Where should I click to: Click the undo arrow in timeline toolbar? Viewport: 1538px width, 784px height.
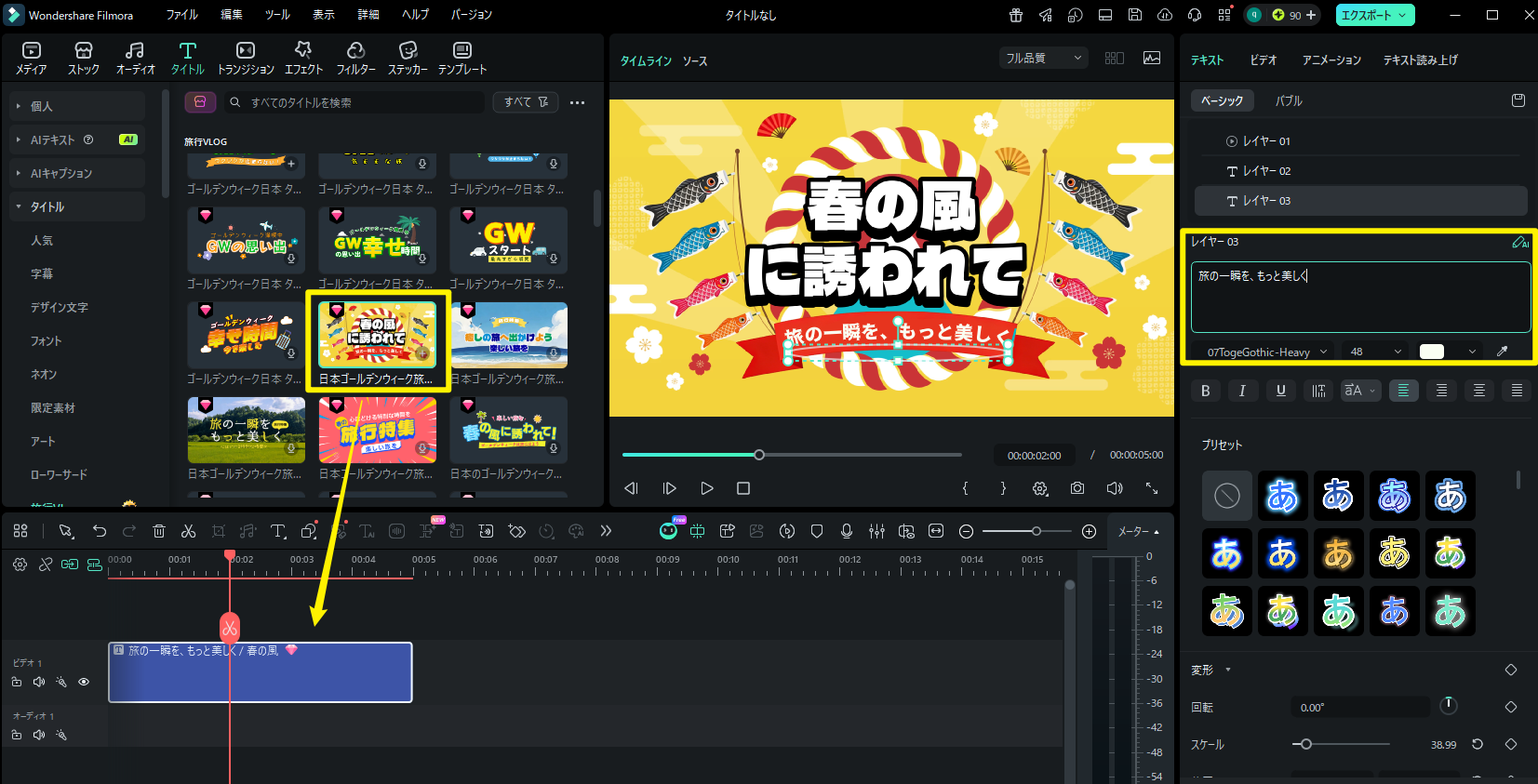click(100, 531)
